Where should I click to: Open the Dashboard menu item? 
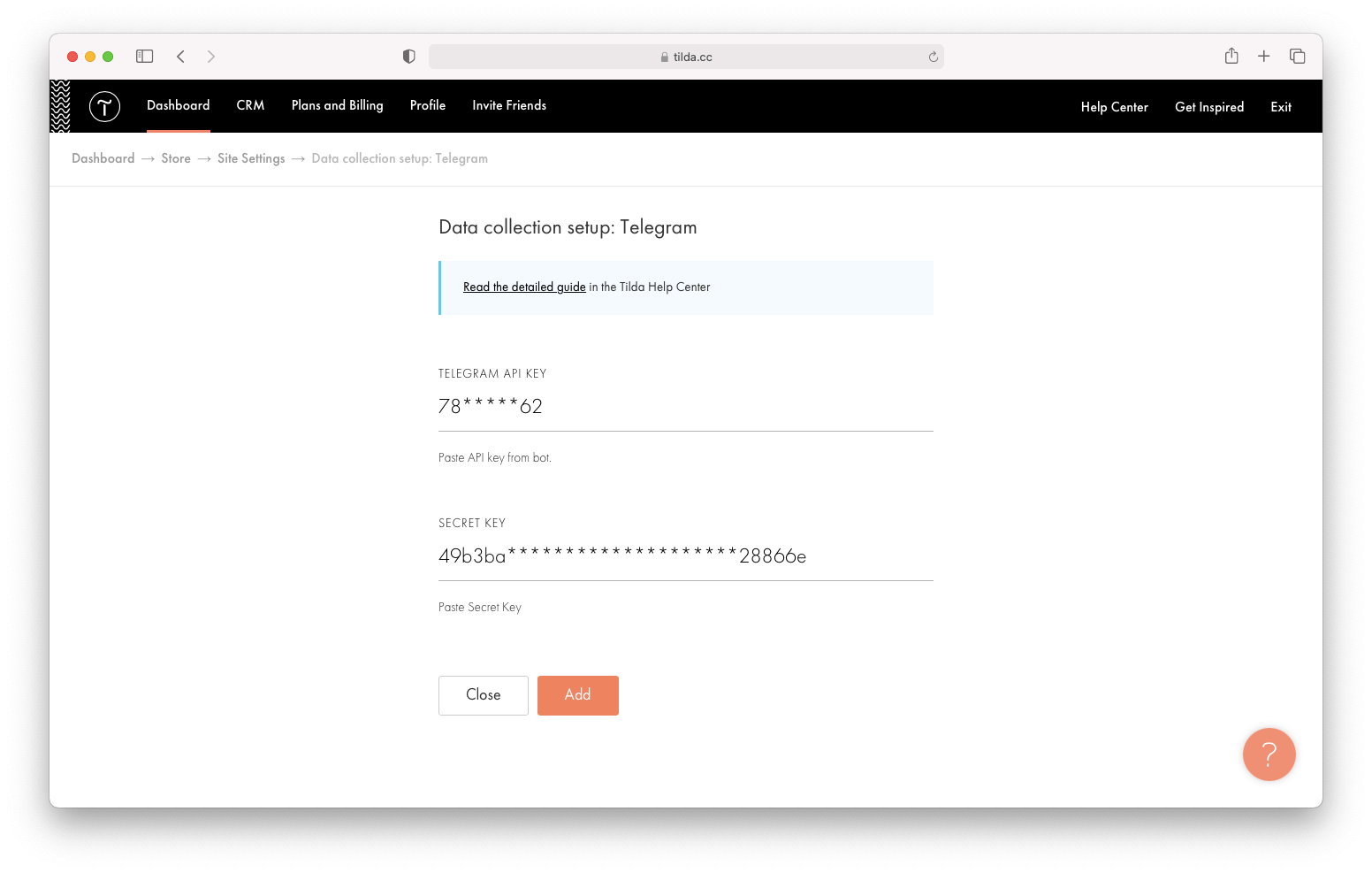[179, 105]
